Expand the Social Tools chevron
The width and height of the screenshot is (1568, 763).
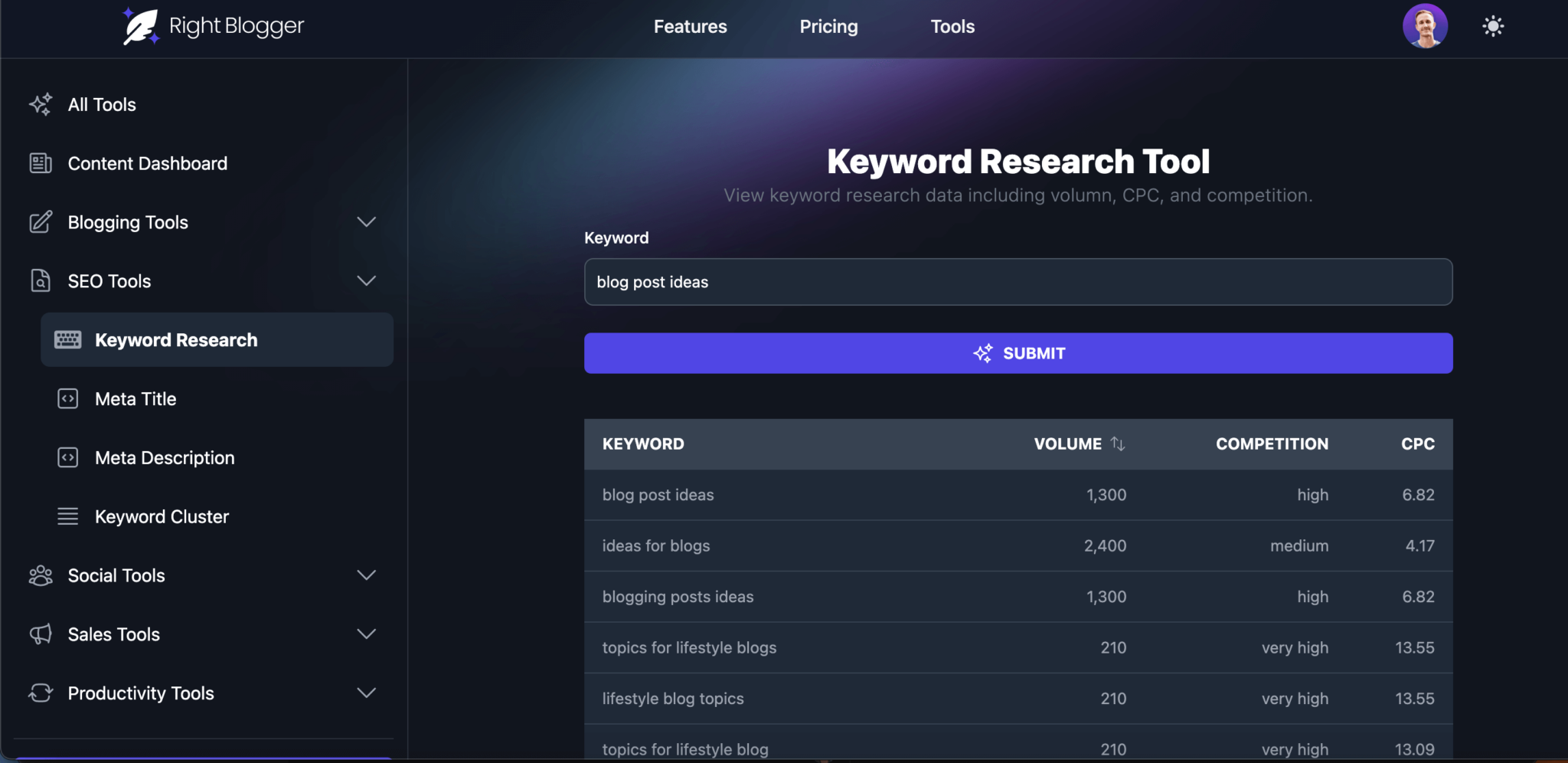click(367, 575)
